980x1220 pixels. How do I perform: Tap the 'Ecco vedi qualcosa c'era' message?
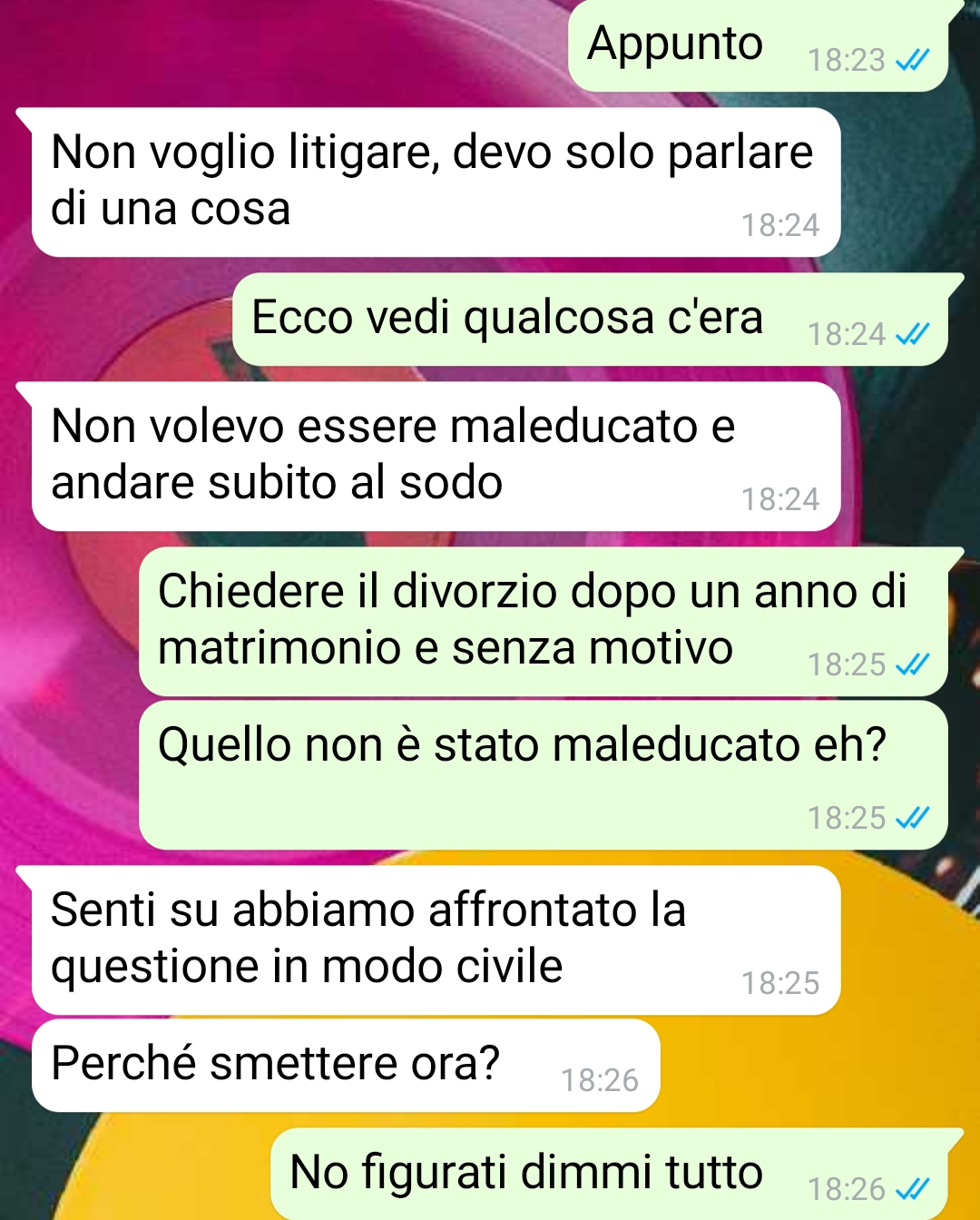[590, 320]
